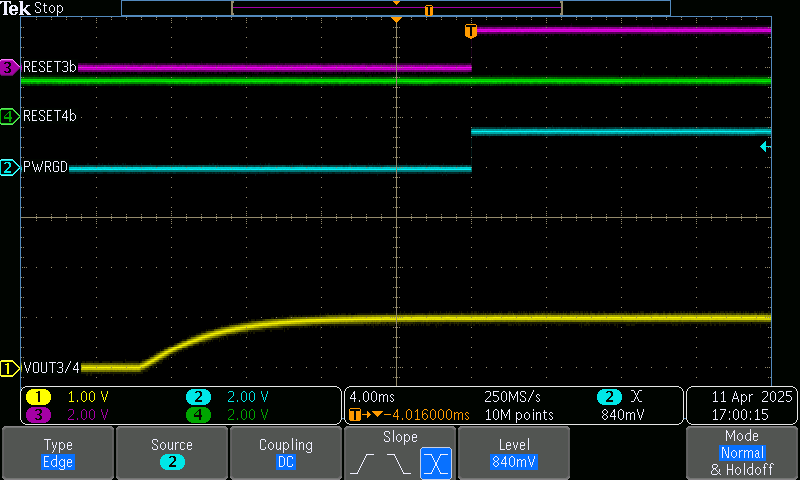The height and width of the screenshot is (480, 800).
Task: Click the orange trigger position T marker
Action: [470, 32]
